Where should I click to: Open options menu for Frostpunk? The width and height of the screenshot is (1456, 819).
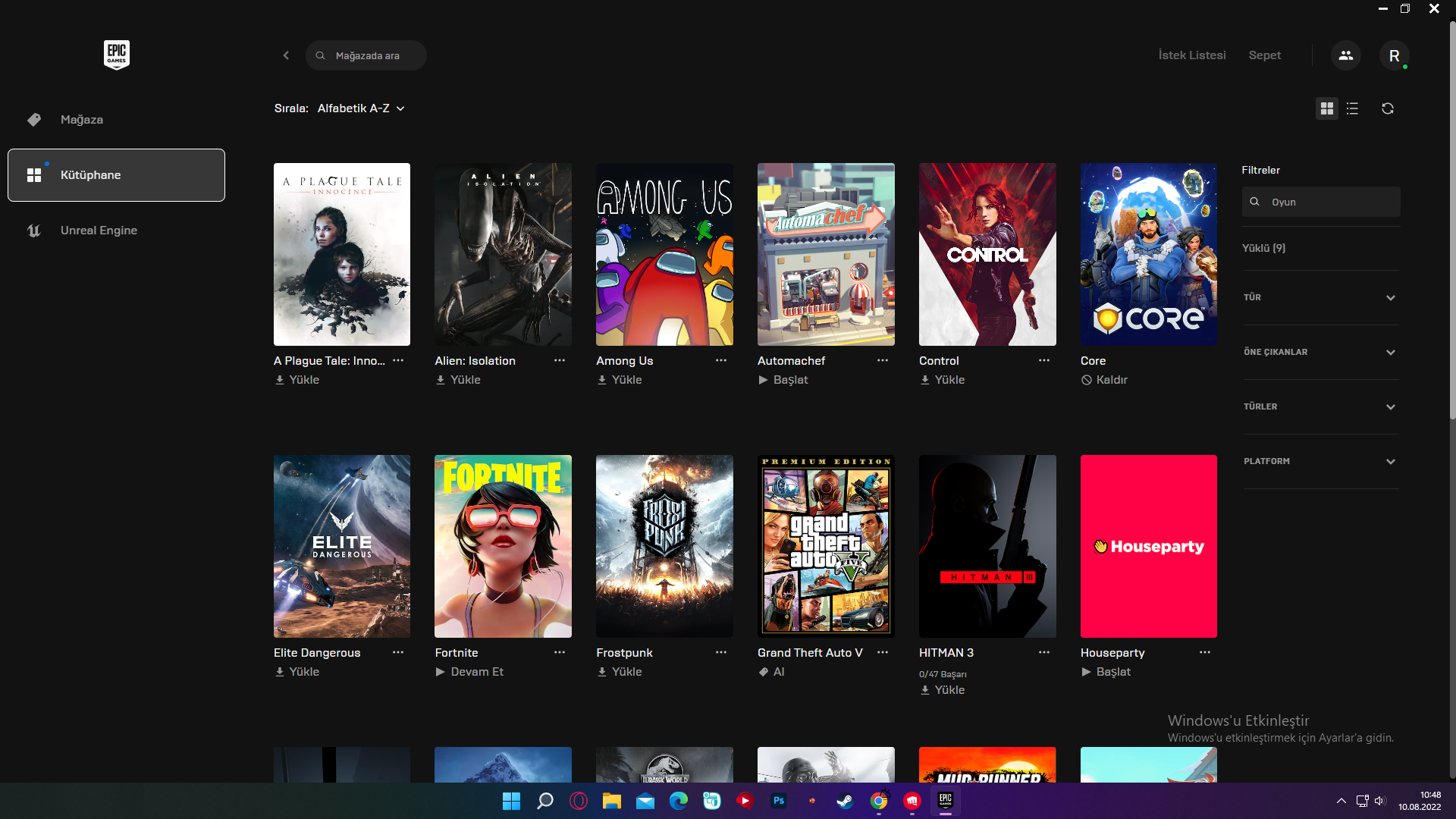click(x=721, y=653)
